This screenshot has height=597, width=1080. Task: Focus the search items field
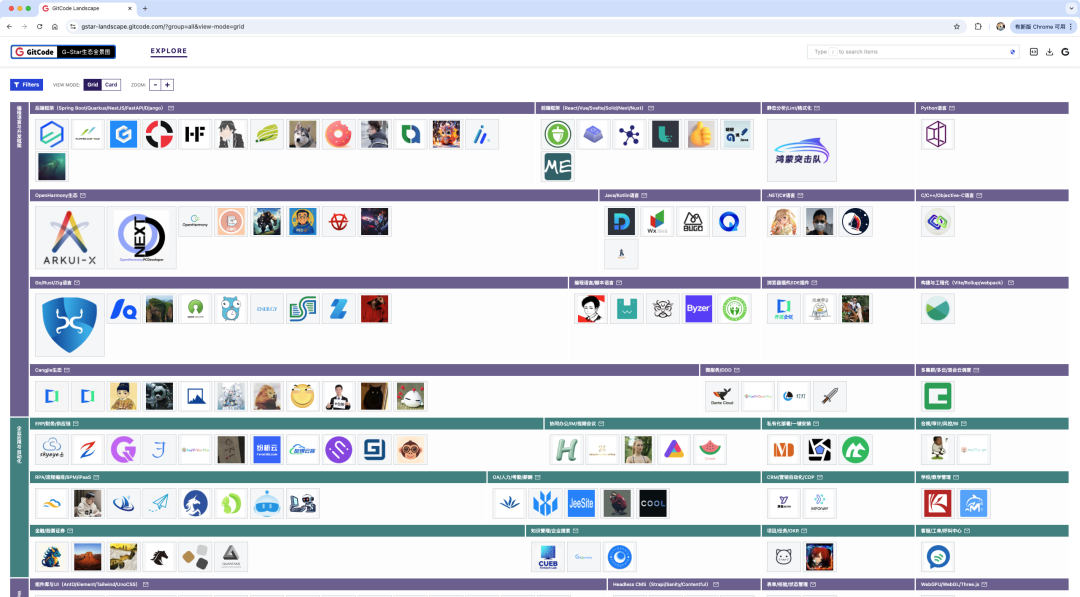click(x=913, y=52)
